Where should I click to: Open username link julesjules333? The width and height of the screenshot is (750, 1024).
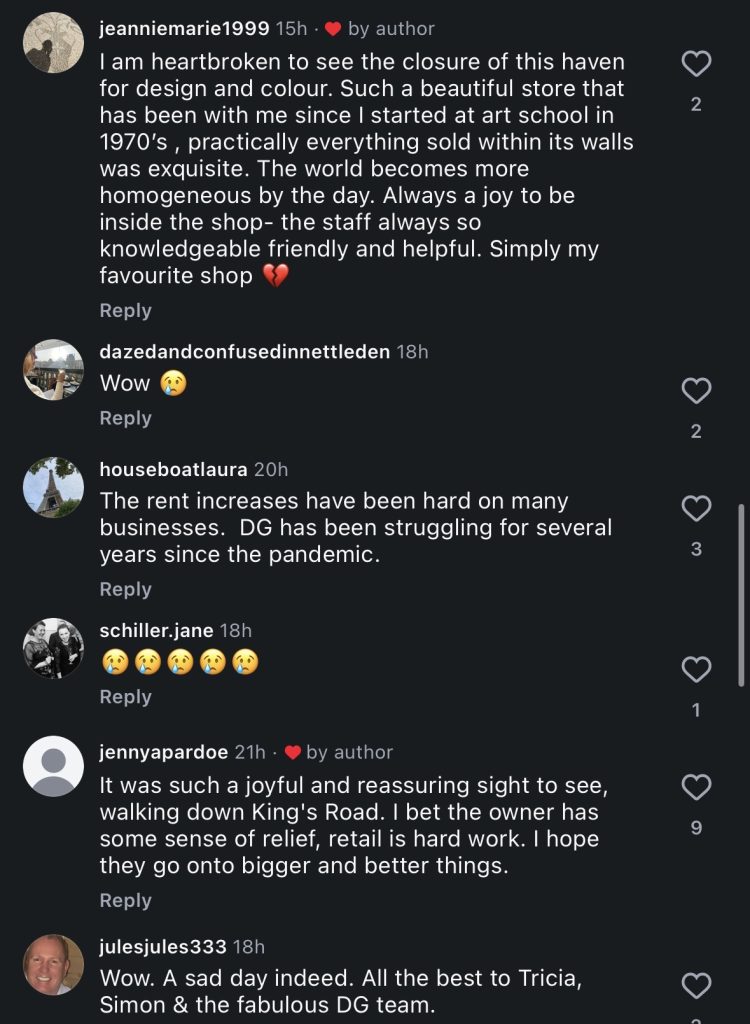coord(163,946)
